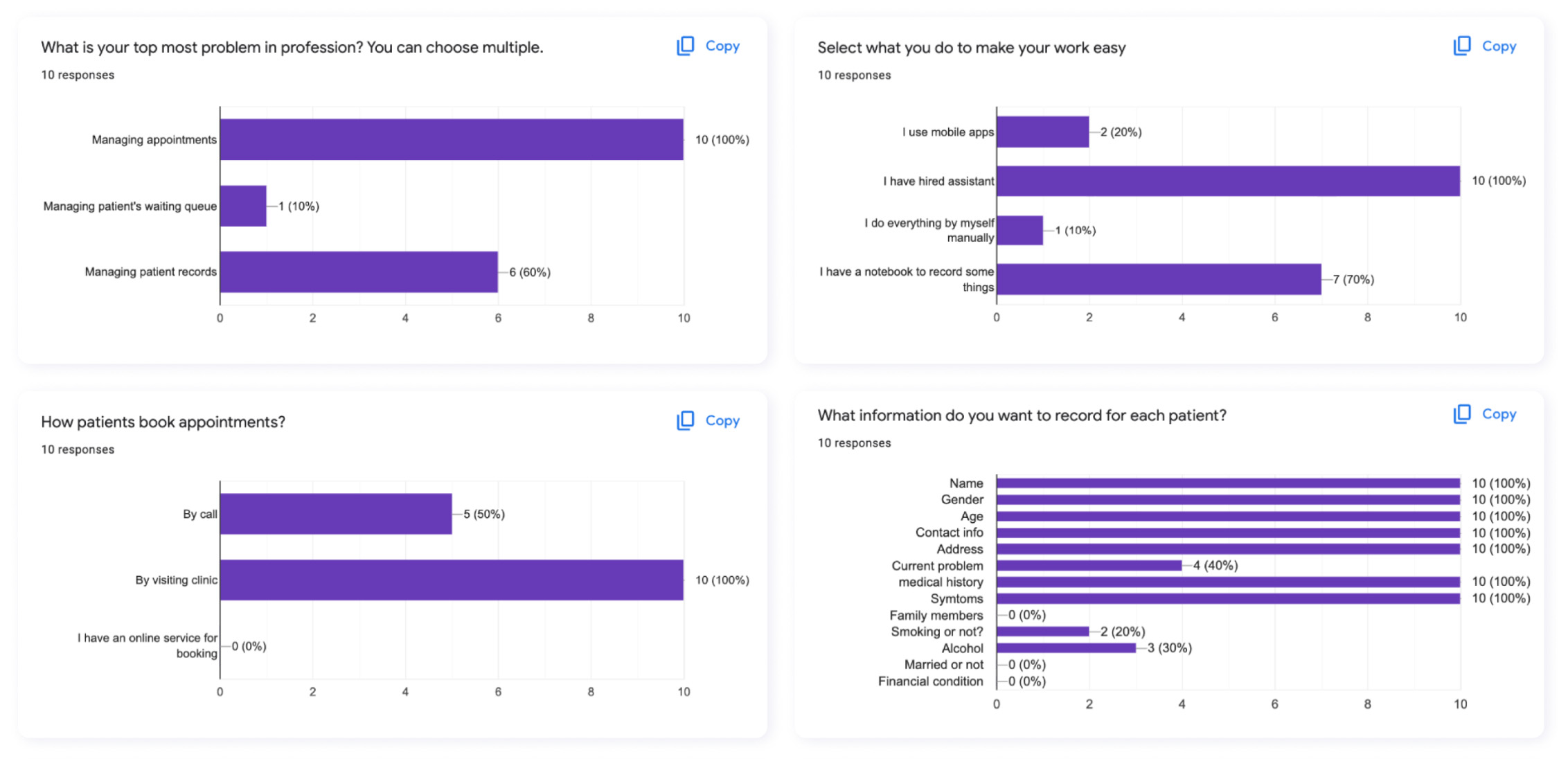Select the 'Current problem' bar

(1089, 566)
